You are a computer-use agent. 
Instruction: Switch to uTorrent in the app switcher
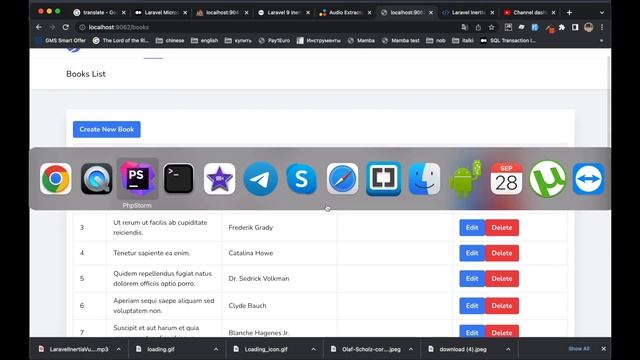548,179
